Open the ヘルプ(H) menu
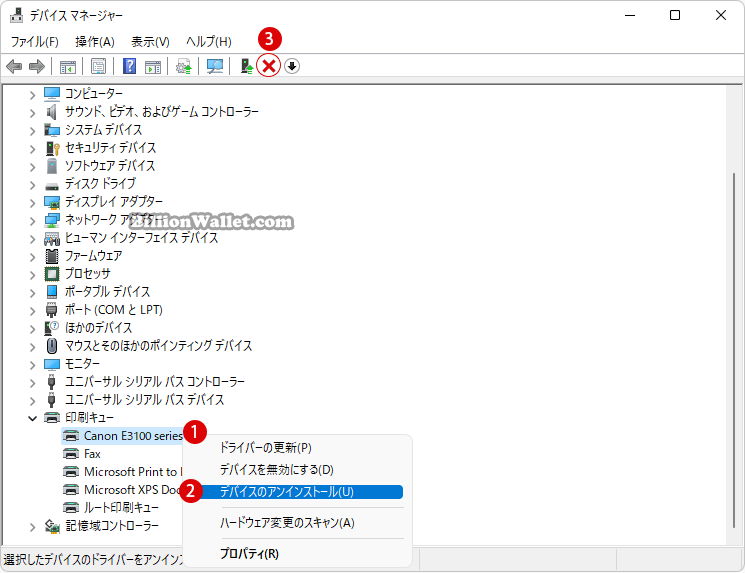 209,42
